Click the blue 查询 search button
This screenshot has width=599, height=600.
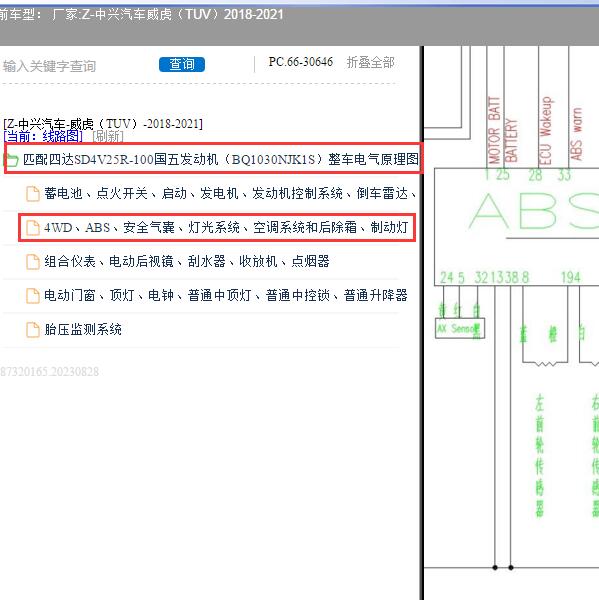(182, 64)
